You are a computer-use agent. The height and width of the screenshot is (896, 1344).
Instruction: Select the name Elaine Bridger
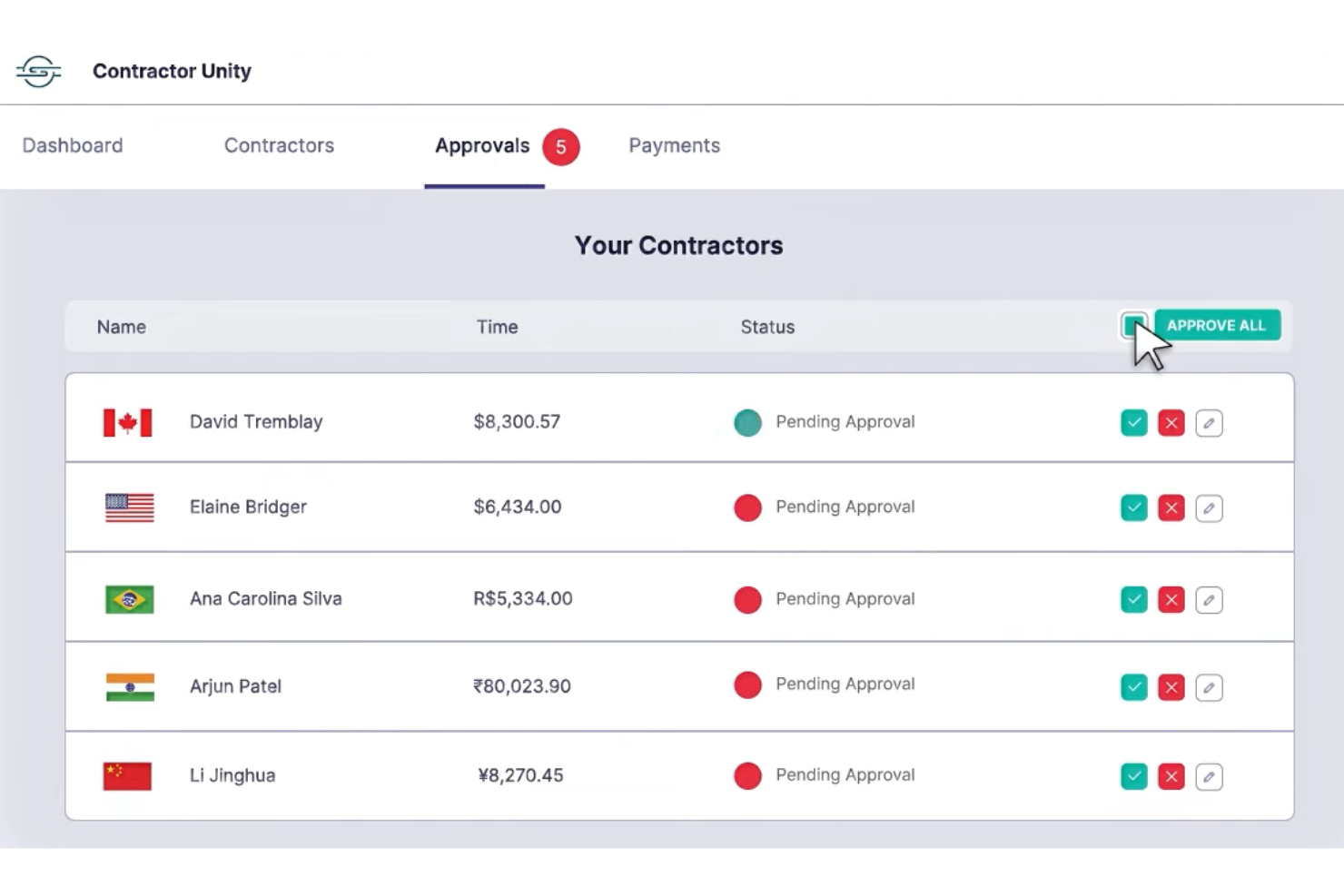click(248, 507)
